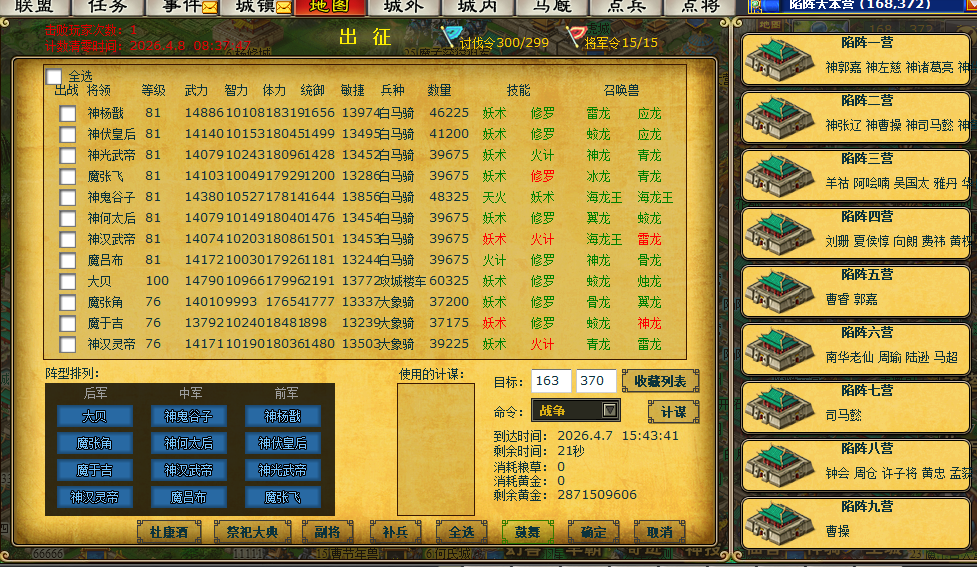This screenshot has width=977, height=567.
Task: Select 神鬼谷子 slot in the 中军 formation
Action: pyautogui.click(x=189, y=416)
